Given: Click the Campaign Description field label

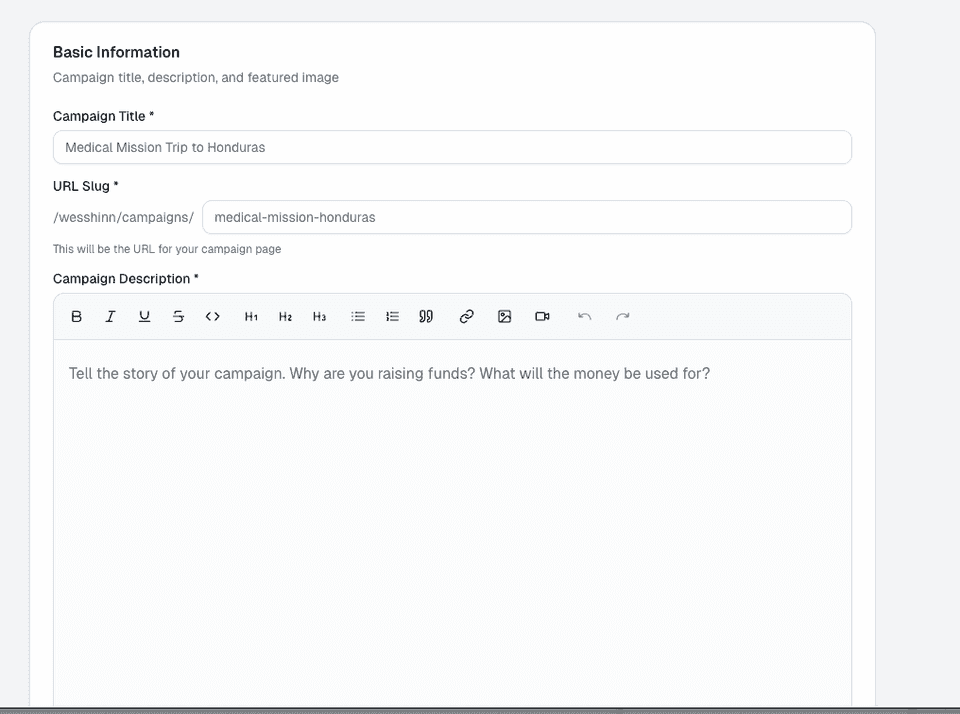Looking at the screenshot, I should [x=125, y=279].
